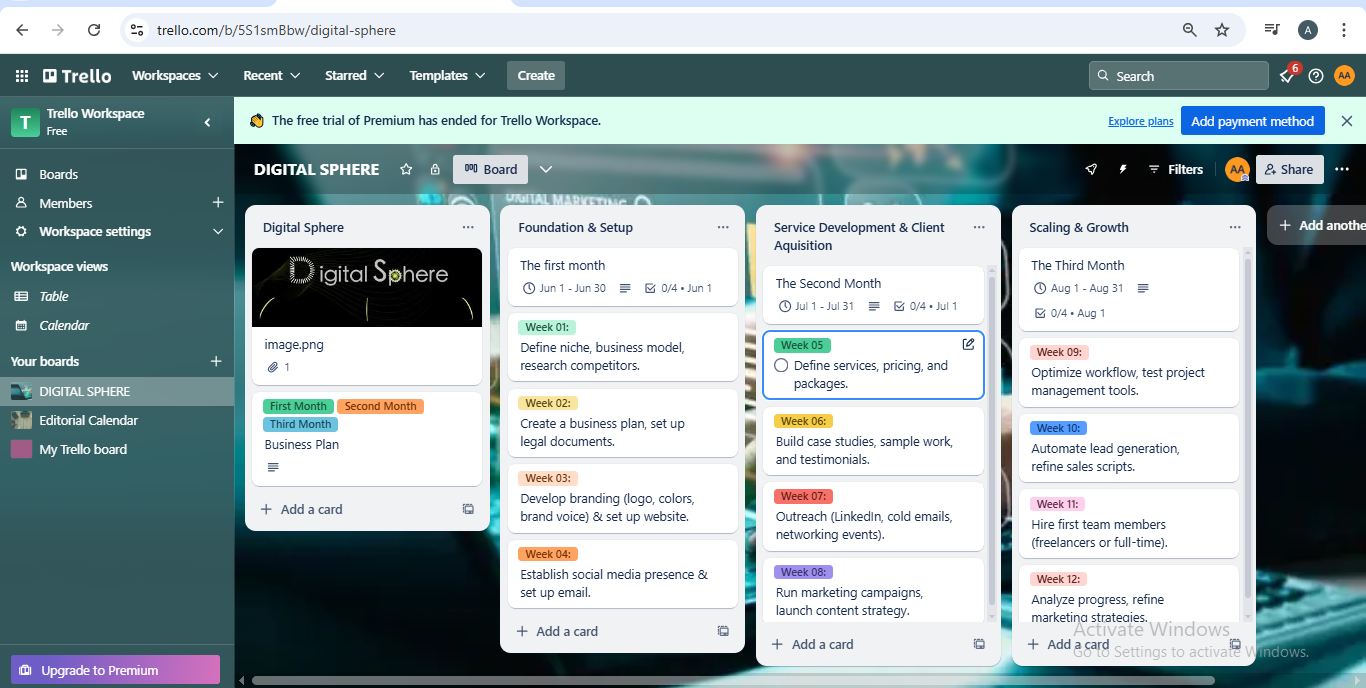Open list actions for Foundation & Setup

(723, 228)
